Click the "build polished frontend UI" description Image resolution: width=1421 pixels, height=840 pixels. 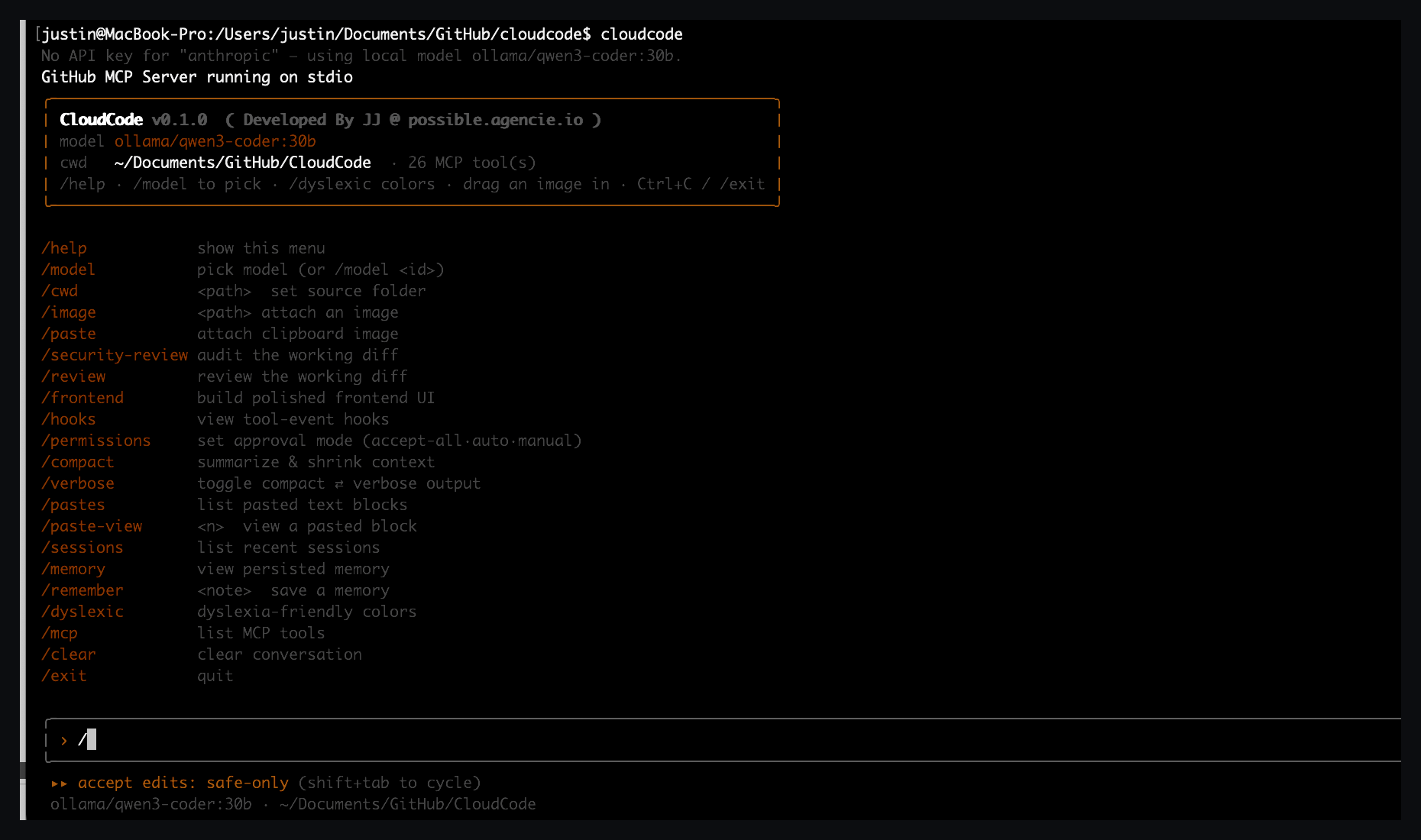[316, 398]
